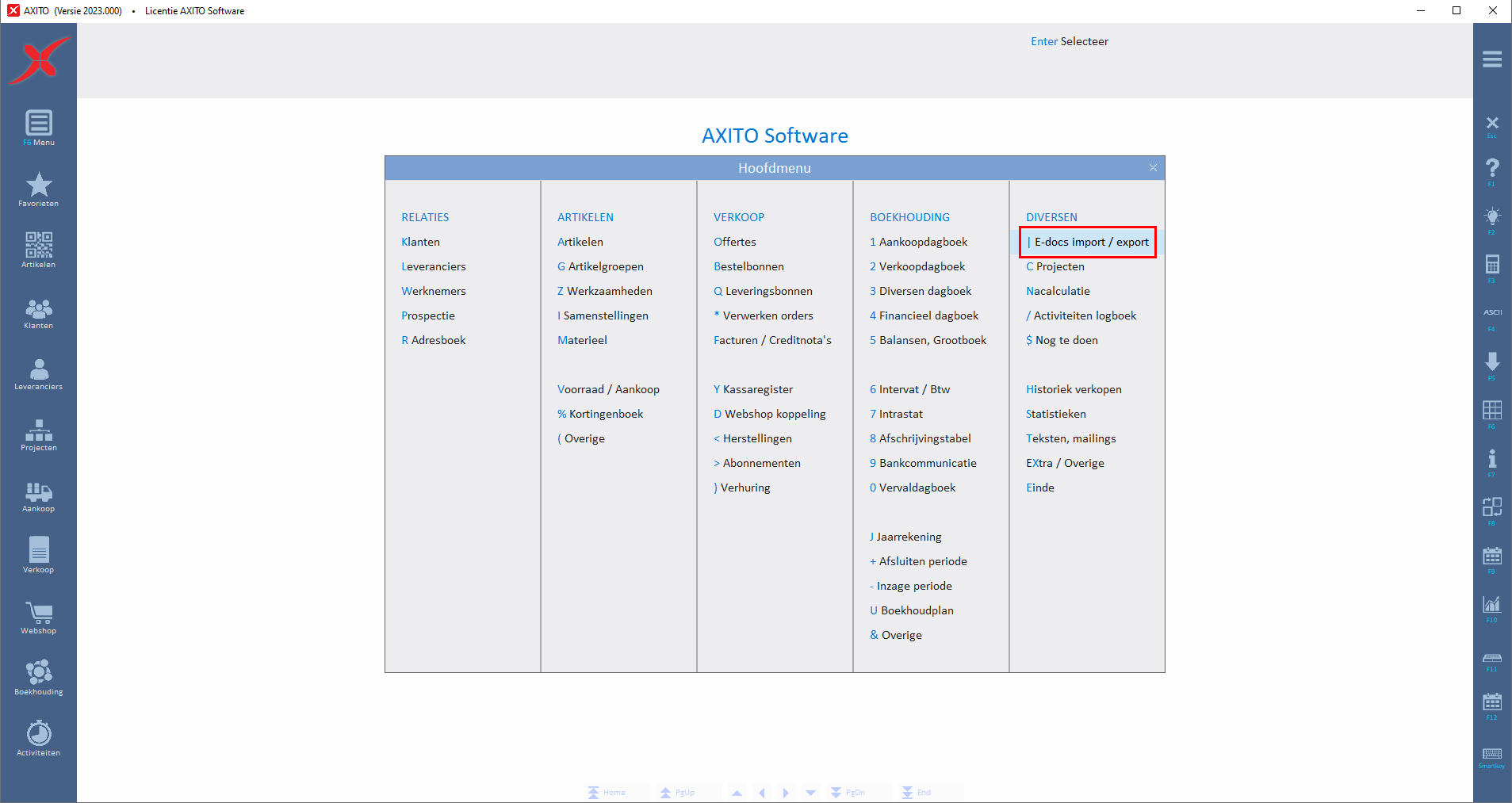Click the grid table F6 icon
This screenshot has height=803, width=1512.
click(1492, 414)
